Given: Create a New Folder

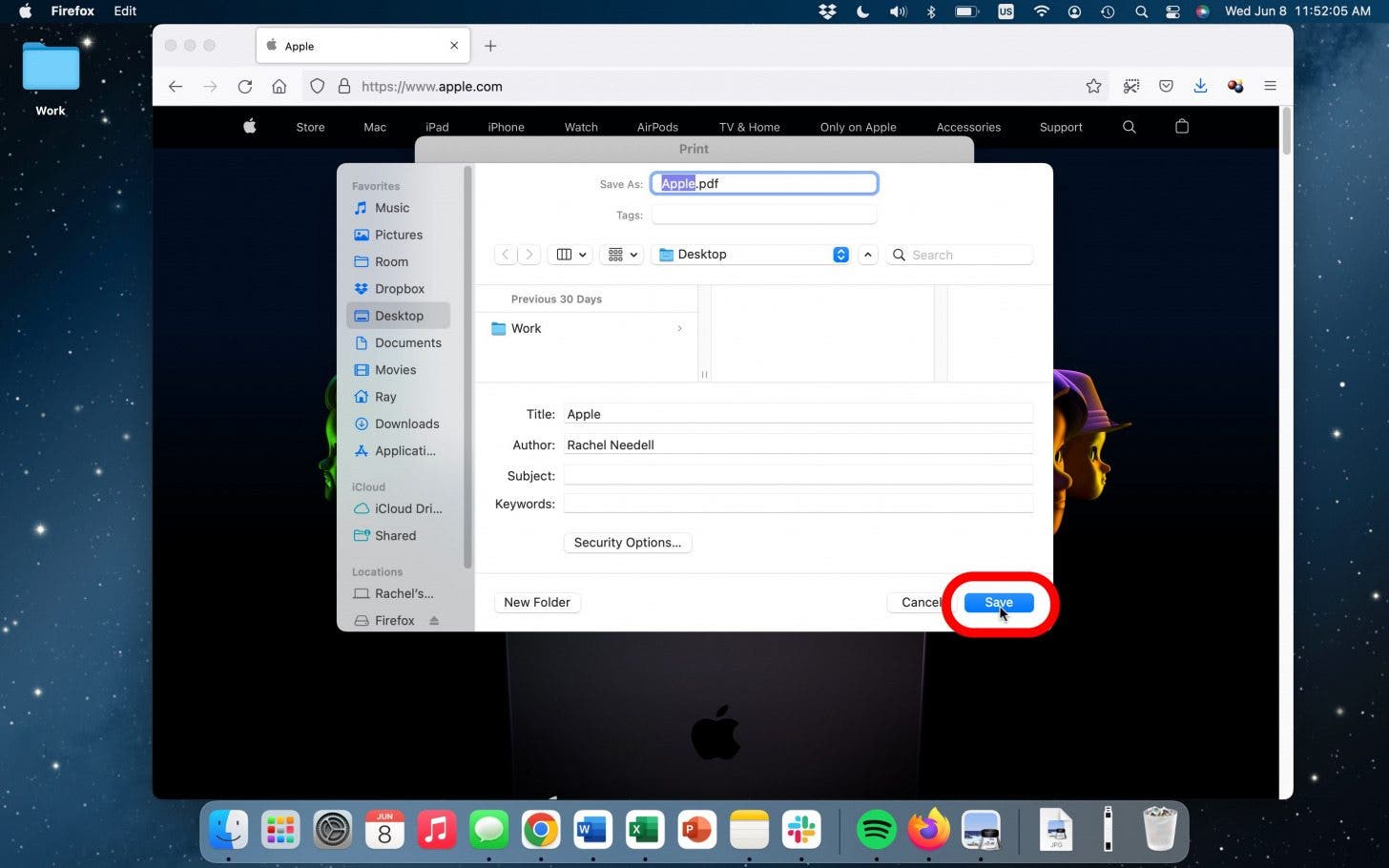Looking at the screenshot, I should pyautogui.click(x=536, y=602).
